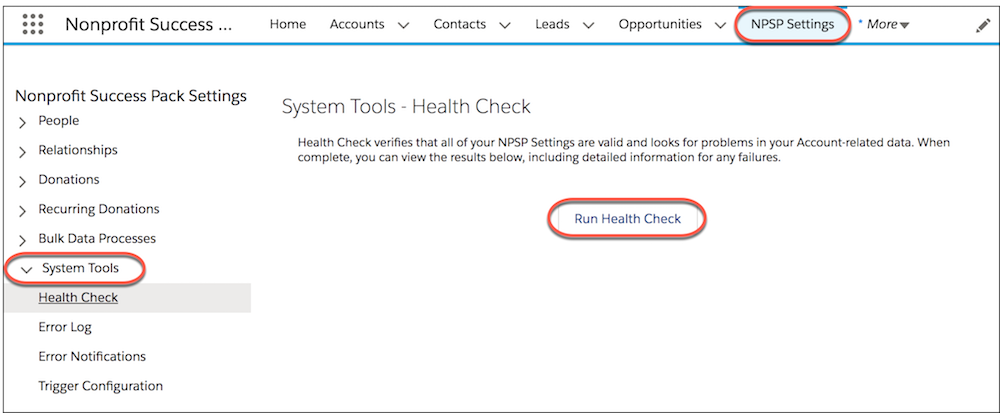The image size is (1000, 413).
Task: Open the More tabs menu
Action: pos(888,25)
